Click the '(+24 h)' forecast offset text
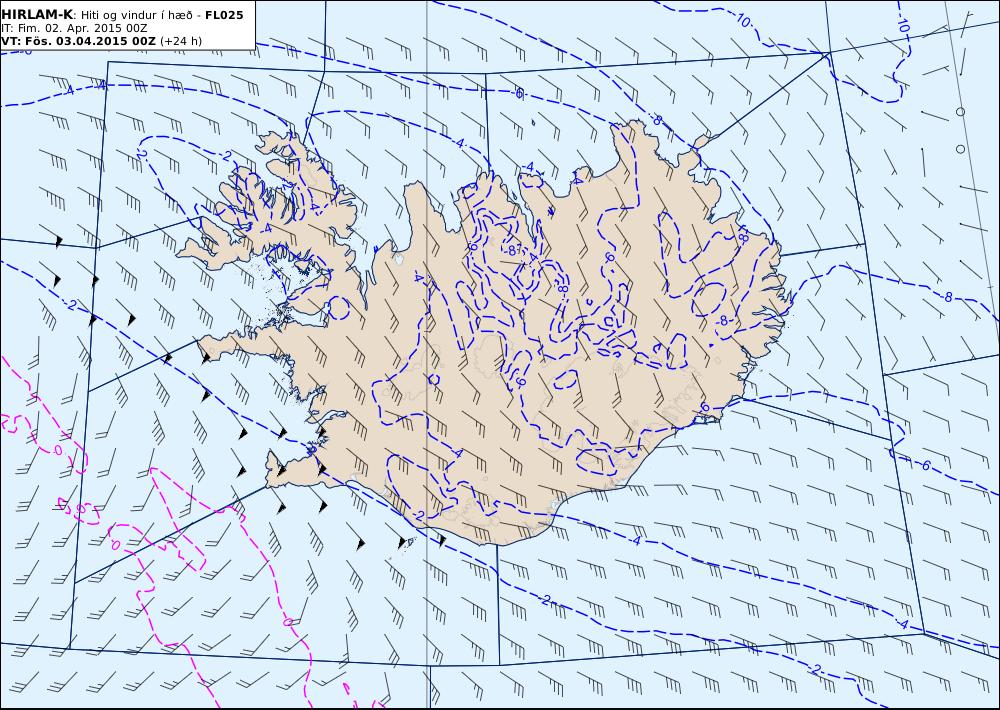 click(x=180, y=41)
